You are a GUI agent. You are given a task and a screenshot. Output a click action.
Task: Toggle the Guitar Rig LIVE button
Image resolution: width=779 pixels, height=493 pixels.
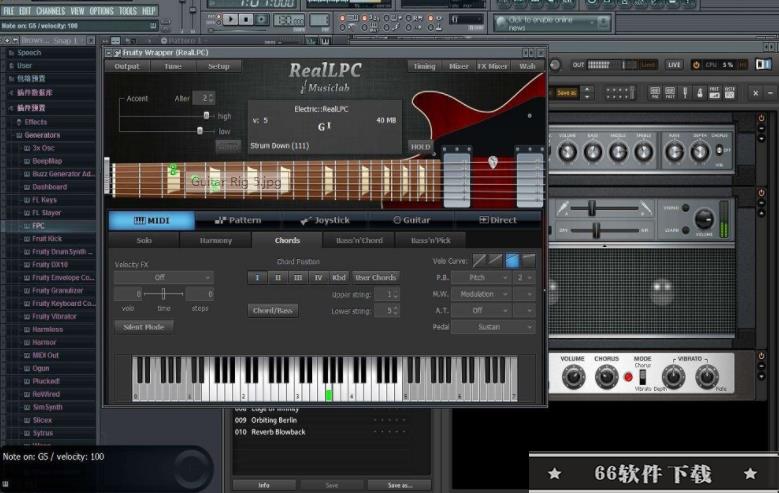click(674, 65)
